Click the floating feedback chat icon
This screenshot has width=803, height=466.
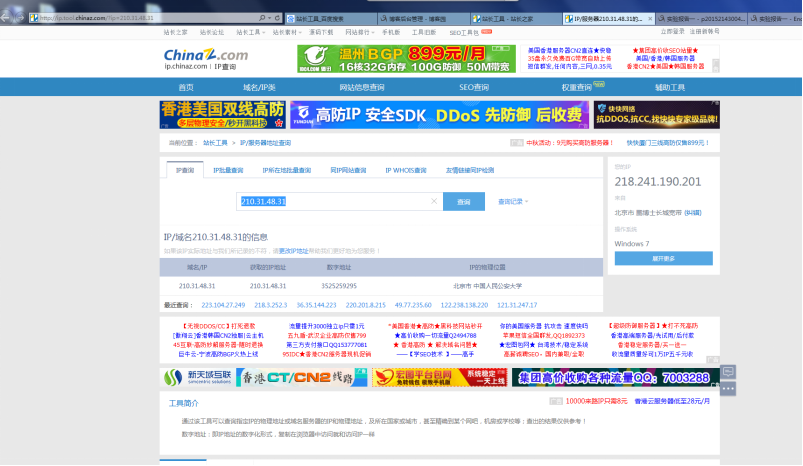pos(728,372)
